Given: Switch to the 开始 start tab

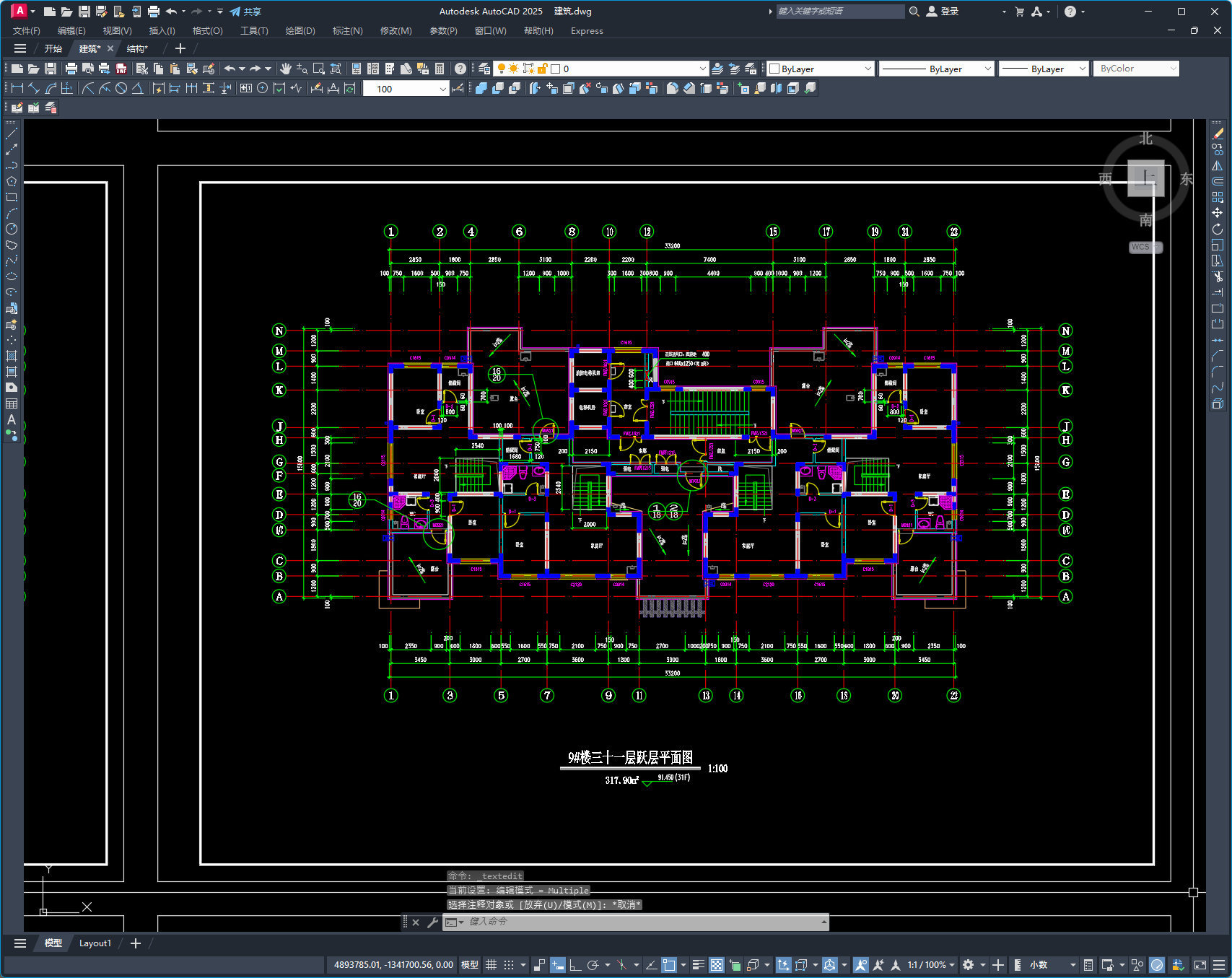Looking at the screenshot, I should click(53, 48).
